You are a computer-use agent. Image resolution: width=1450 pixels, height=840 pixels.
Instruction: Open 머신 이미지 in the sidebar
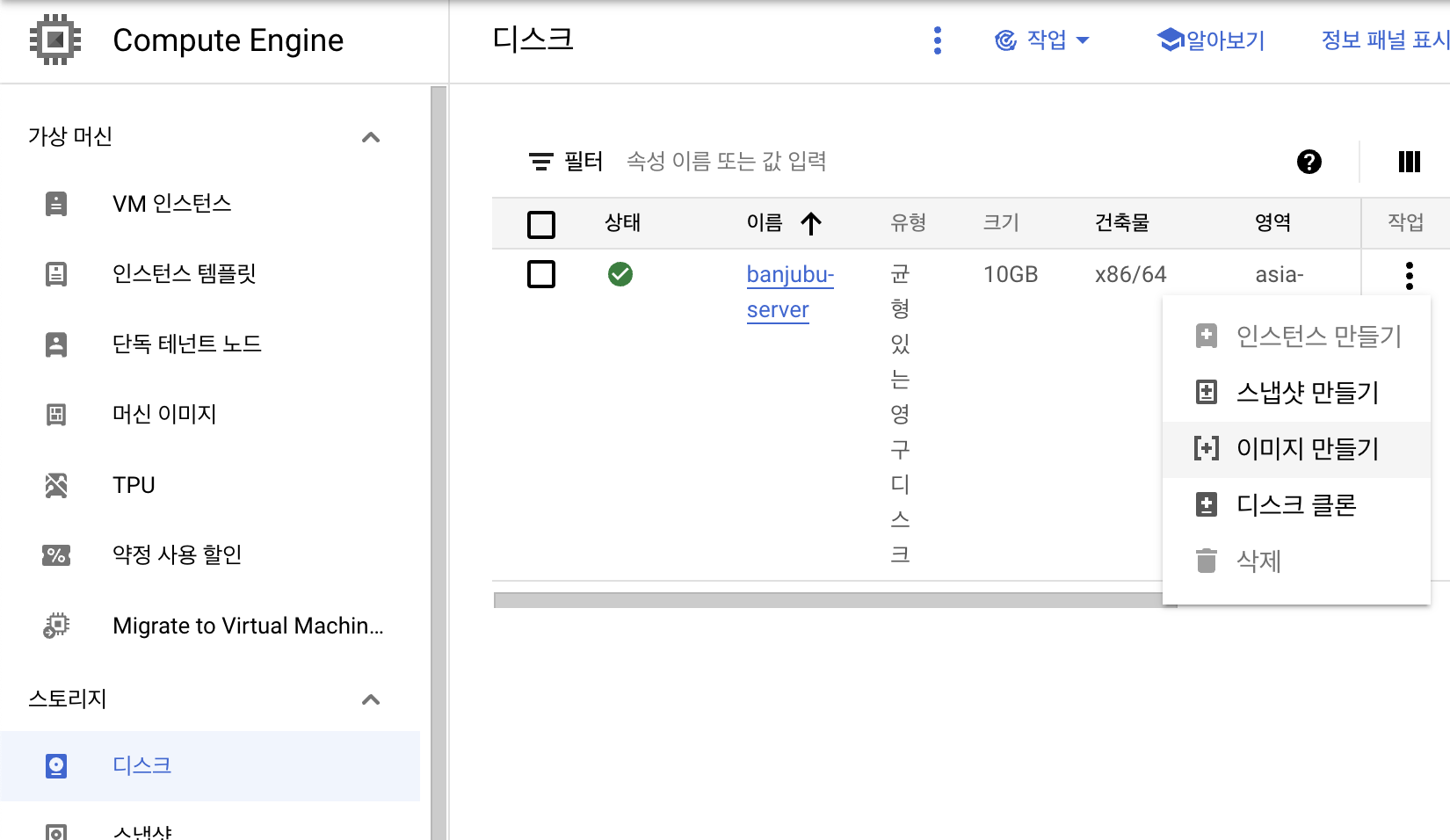click(164, 414)
